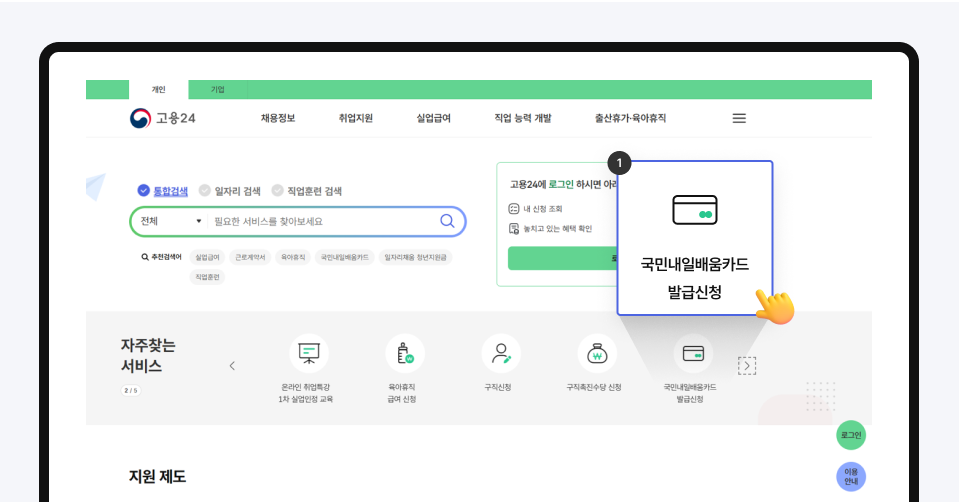This screenshot has width=960, height=502.
Task: Click 놓치고 있는 혜택 확인 link
Action: coord(558,228)
